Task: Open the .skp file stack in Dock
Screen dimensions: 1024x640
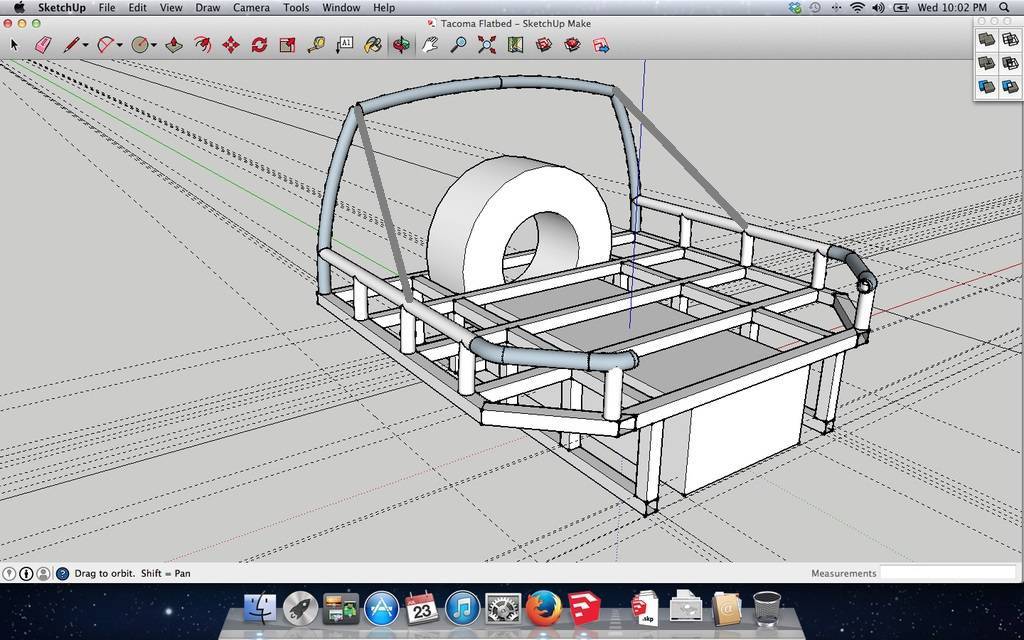Action: click(x=646, y=607)
